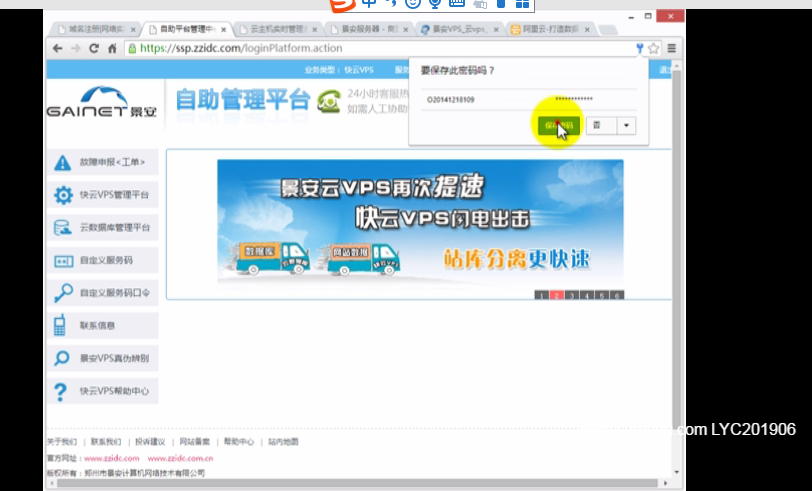Click the green HTTPS padlock icon
Screen dimensions: 812x491
132,48
